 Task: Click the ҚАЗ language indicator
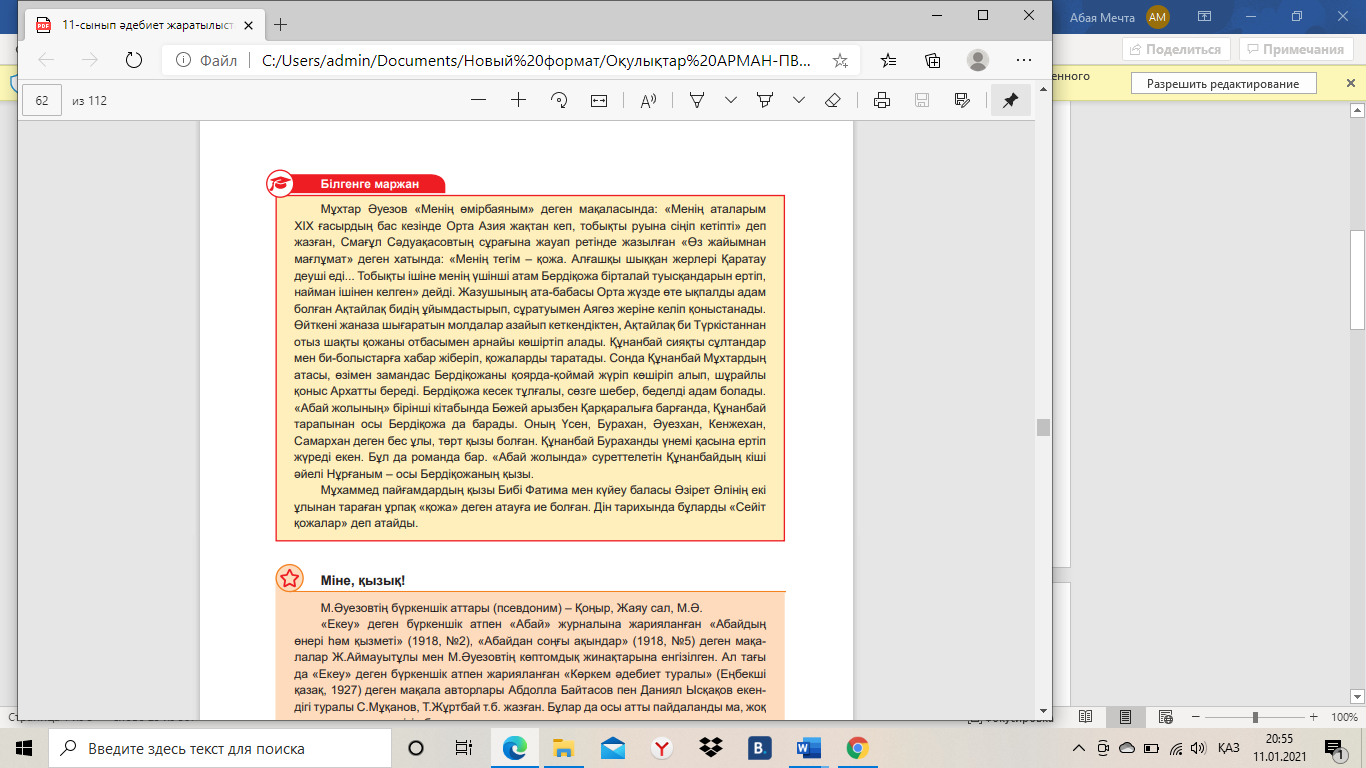tap(1229, 748)
